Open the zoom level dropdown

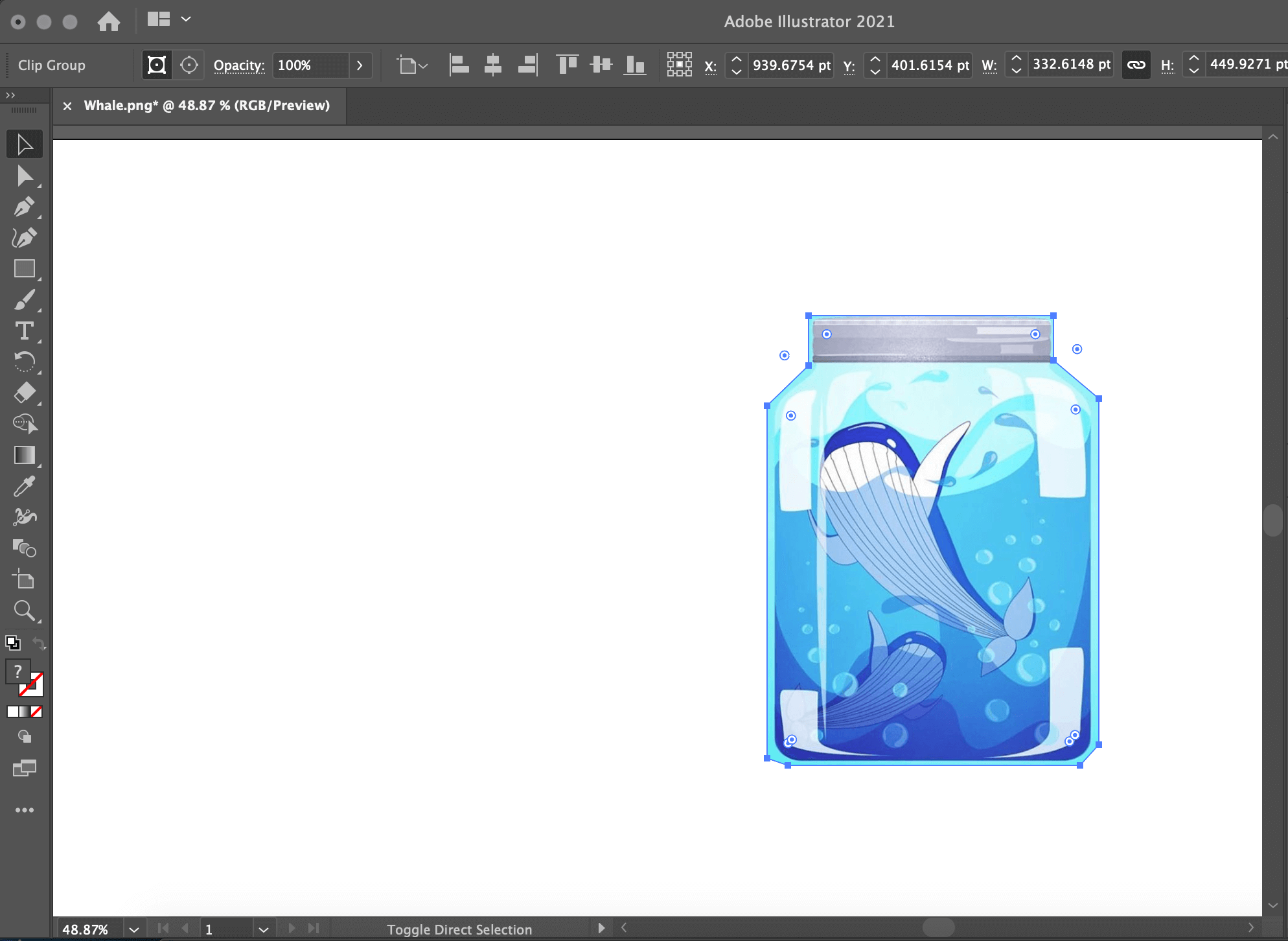click(134, 929)
